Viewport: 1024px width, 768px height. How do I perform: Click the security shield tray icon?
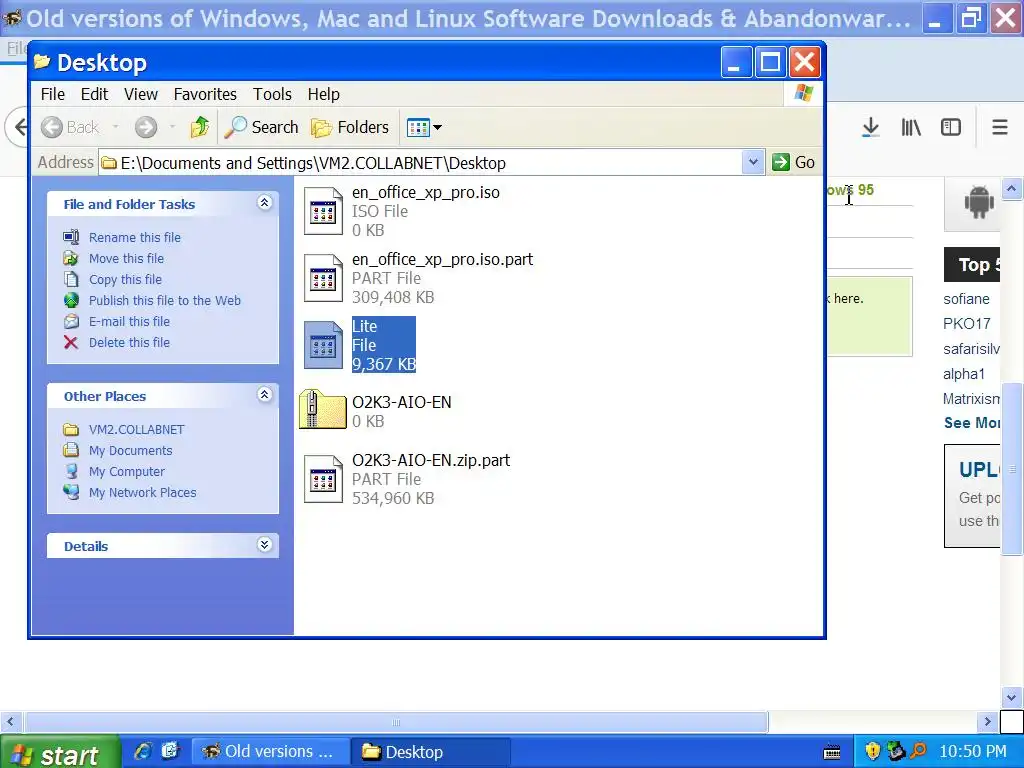pos(872,752)
